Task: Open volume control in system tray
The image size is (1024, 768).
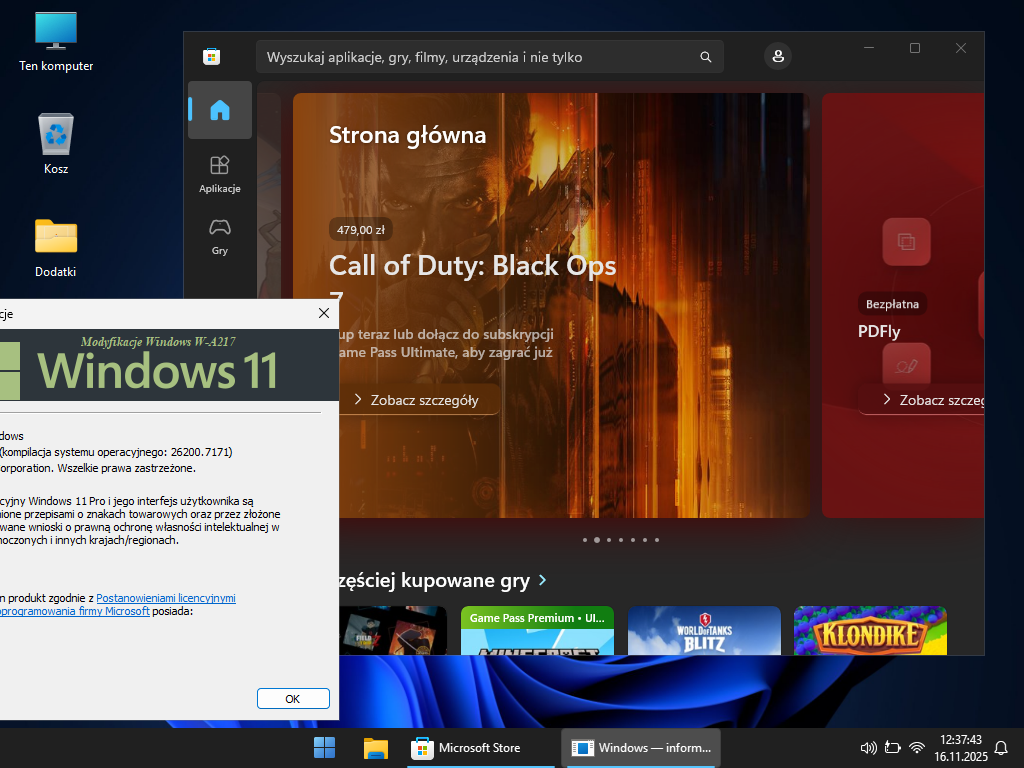Action: point(868,748)
